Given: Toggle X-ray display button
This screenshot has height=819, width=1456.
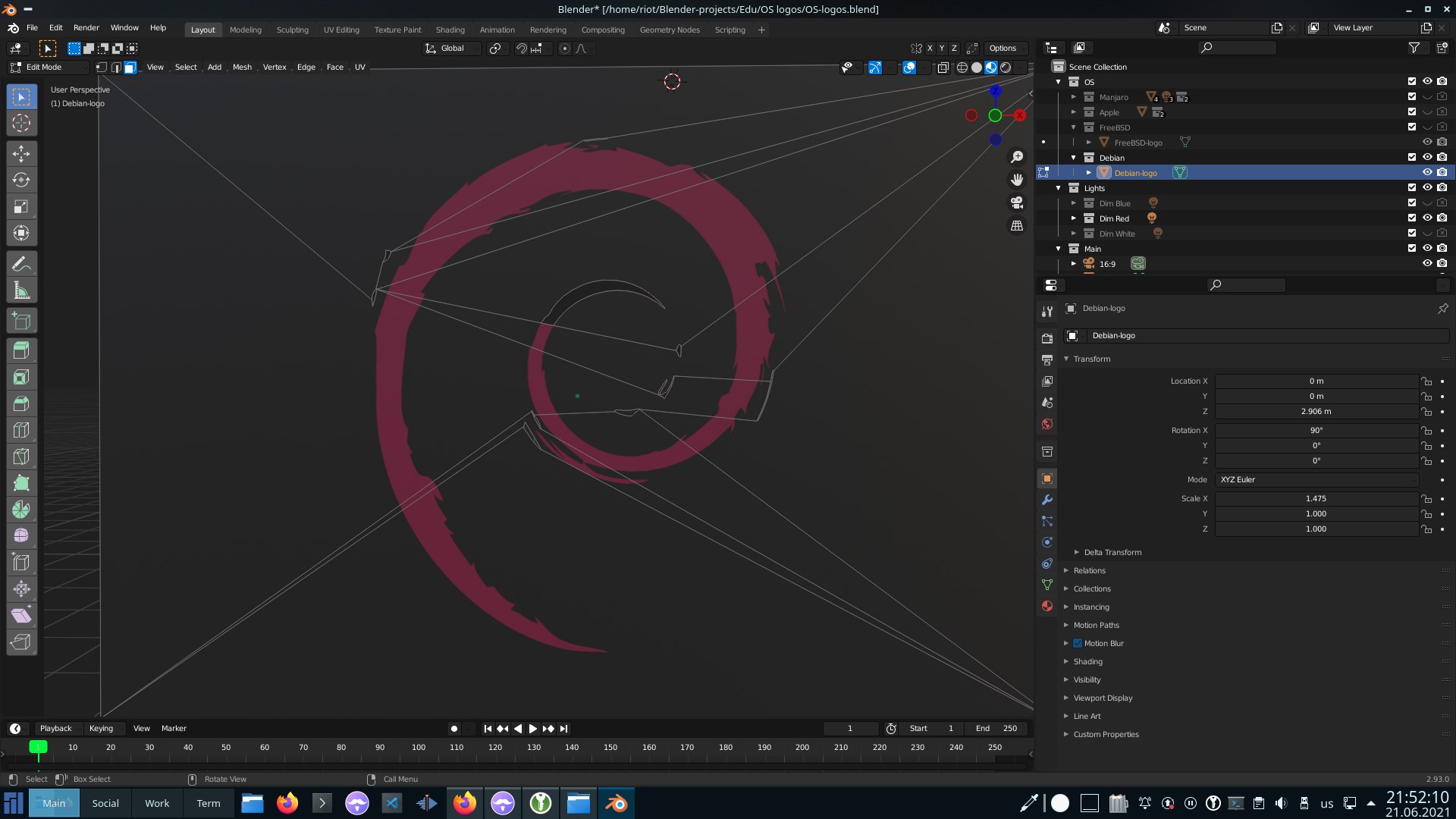Looking at the screenshot, I should point(943,67).
